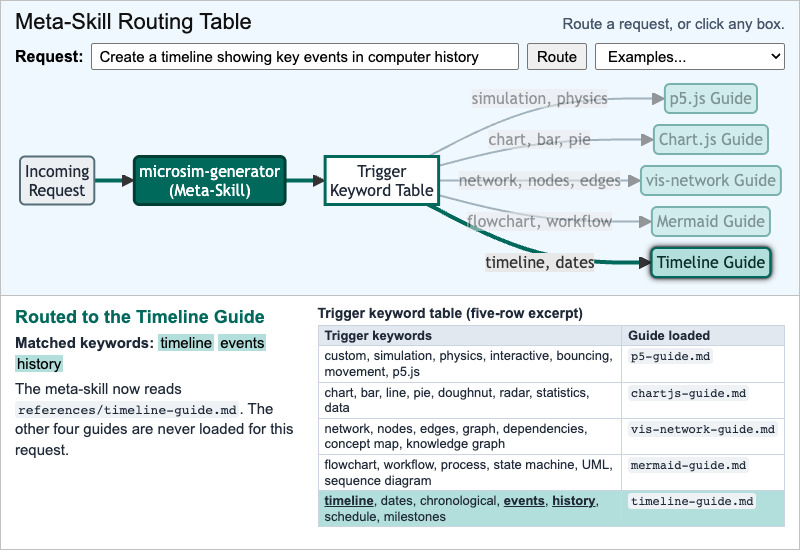Click the matched keyword 'timeline' chip
The height and width of the screenshot is (552, 800).
point(186,343)
